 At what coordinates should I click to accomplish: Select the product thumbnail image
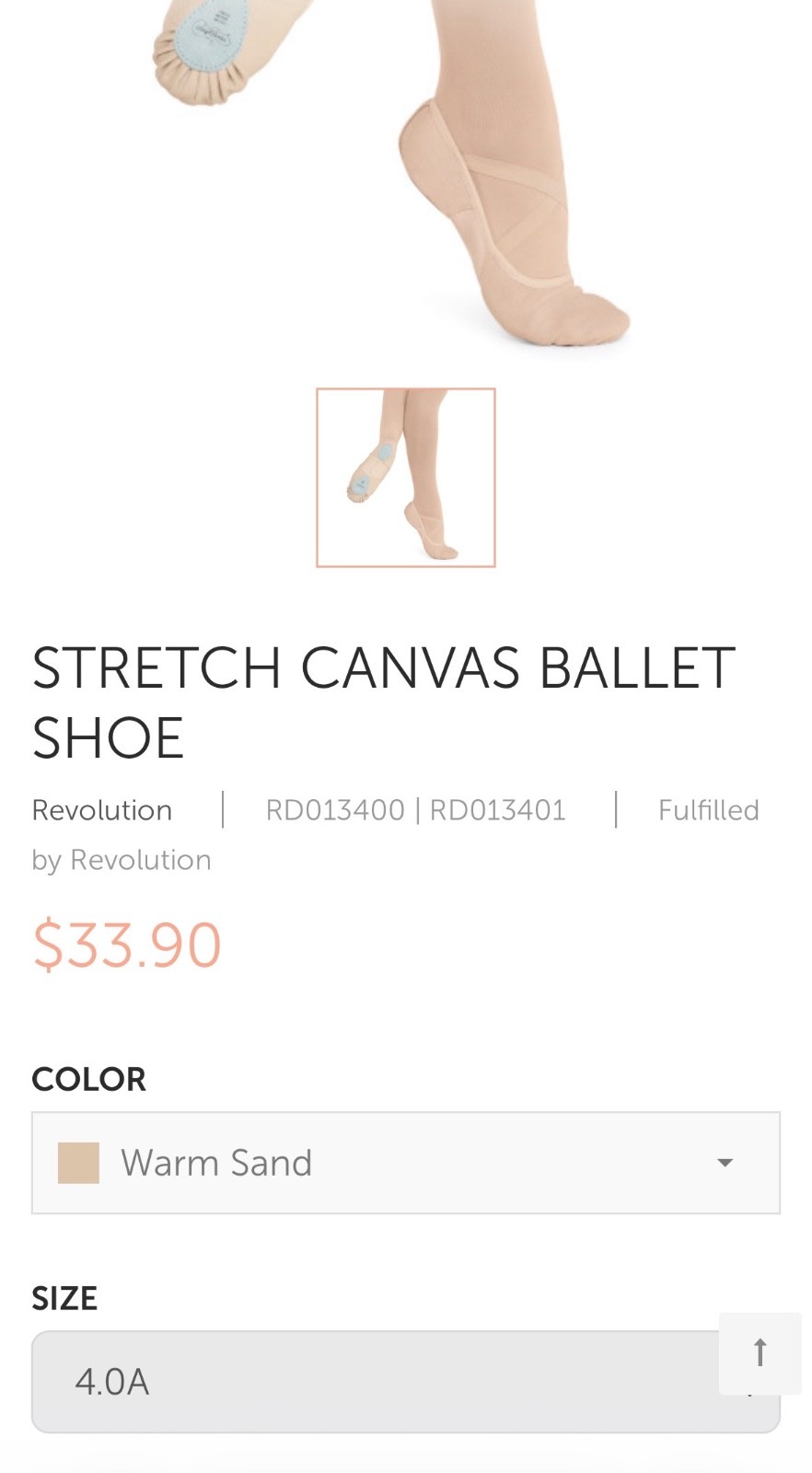click(406, 477)
